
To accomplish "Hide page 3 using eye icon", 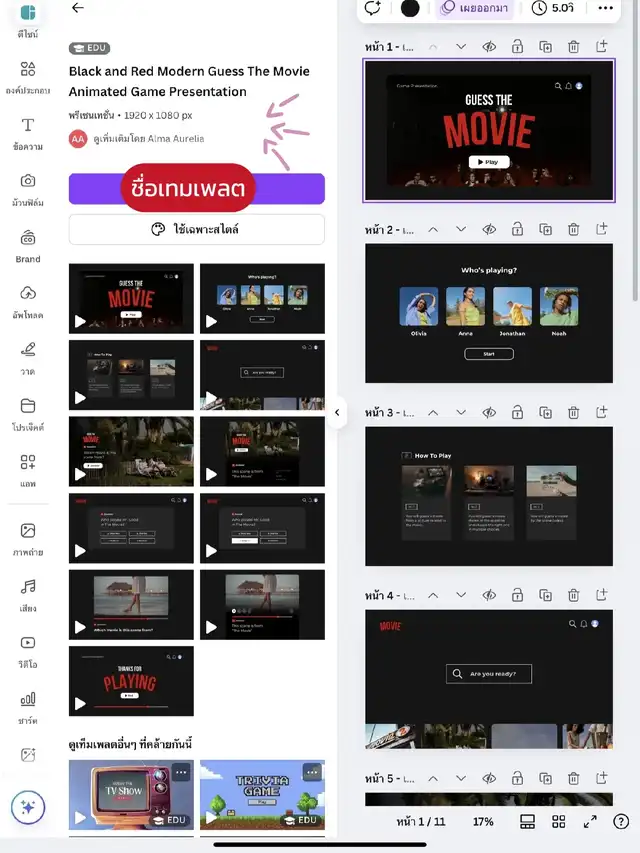I will coord(489,412).
